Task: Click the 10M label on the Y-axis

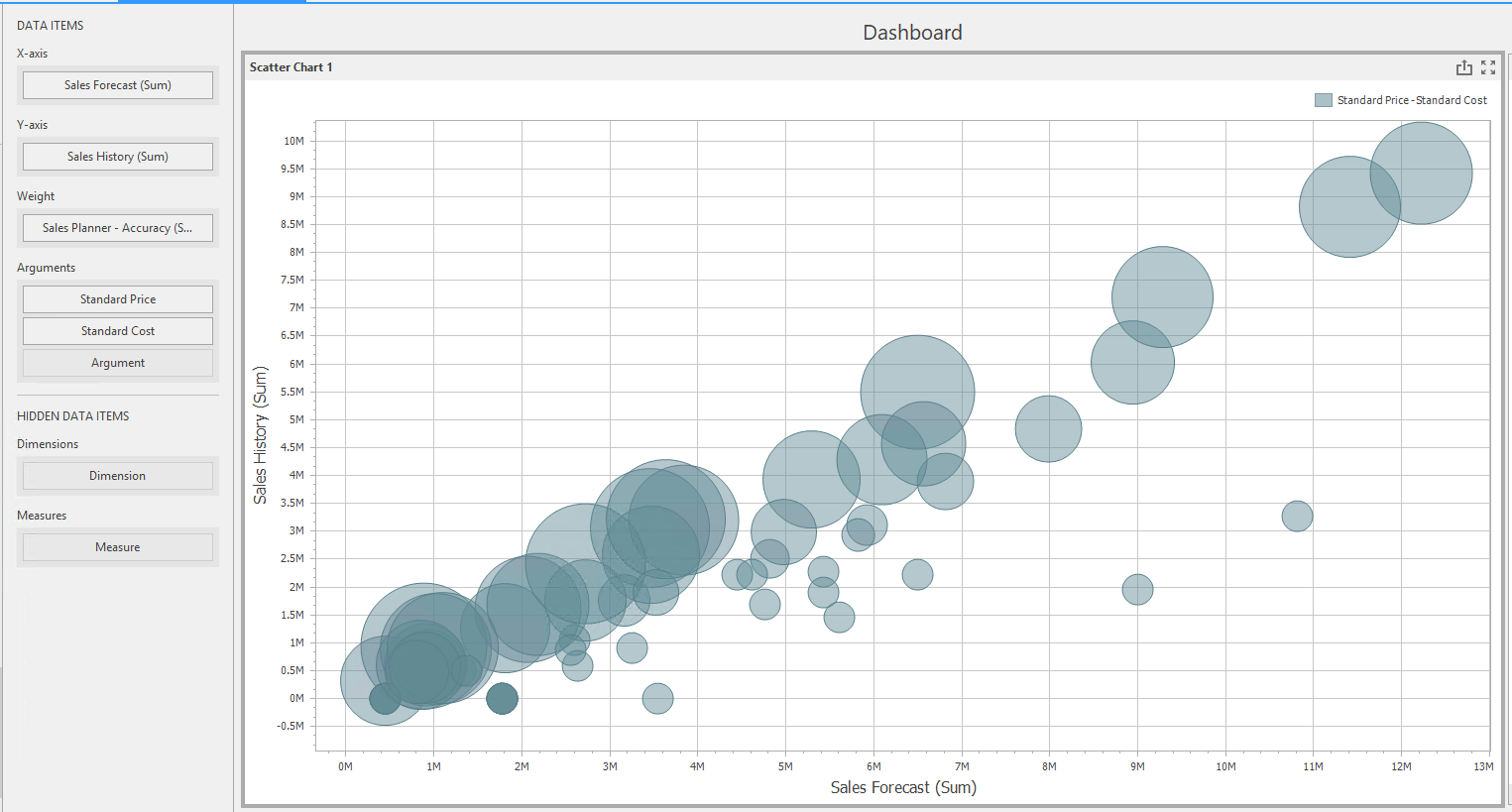Action: 294,141
